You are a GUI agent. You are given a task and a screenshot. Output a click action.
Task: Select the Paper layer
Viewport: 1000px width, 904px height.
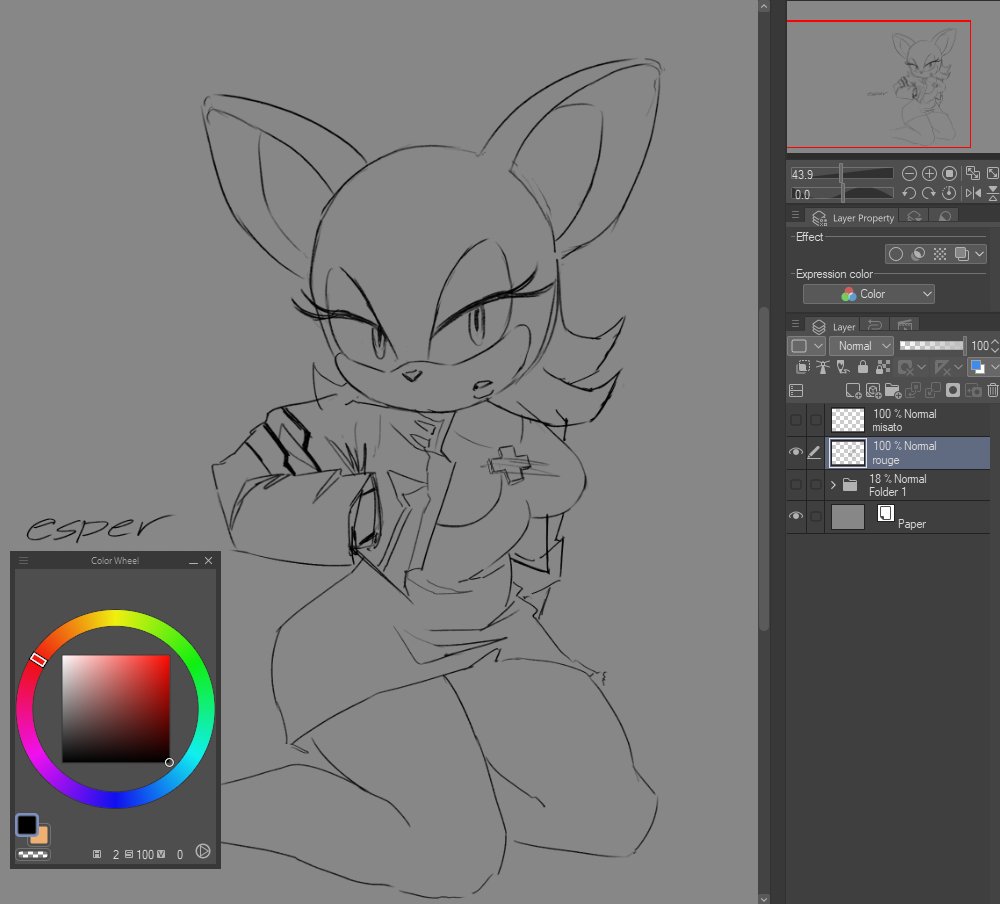click(x=908, y=517)
